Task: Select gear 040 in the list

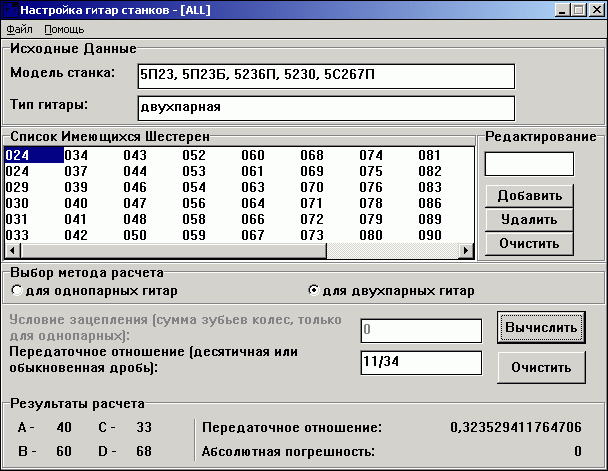Action: point(76,203)
